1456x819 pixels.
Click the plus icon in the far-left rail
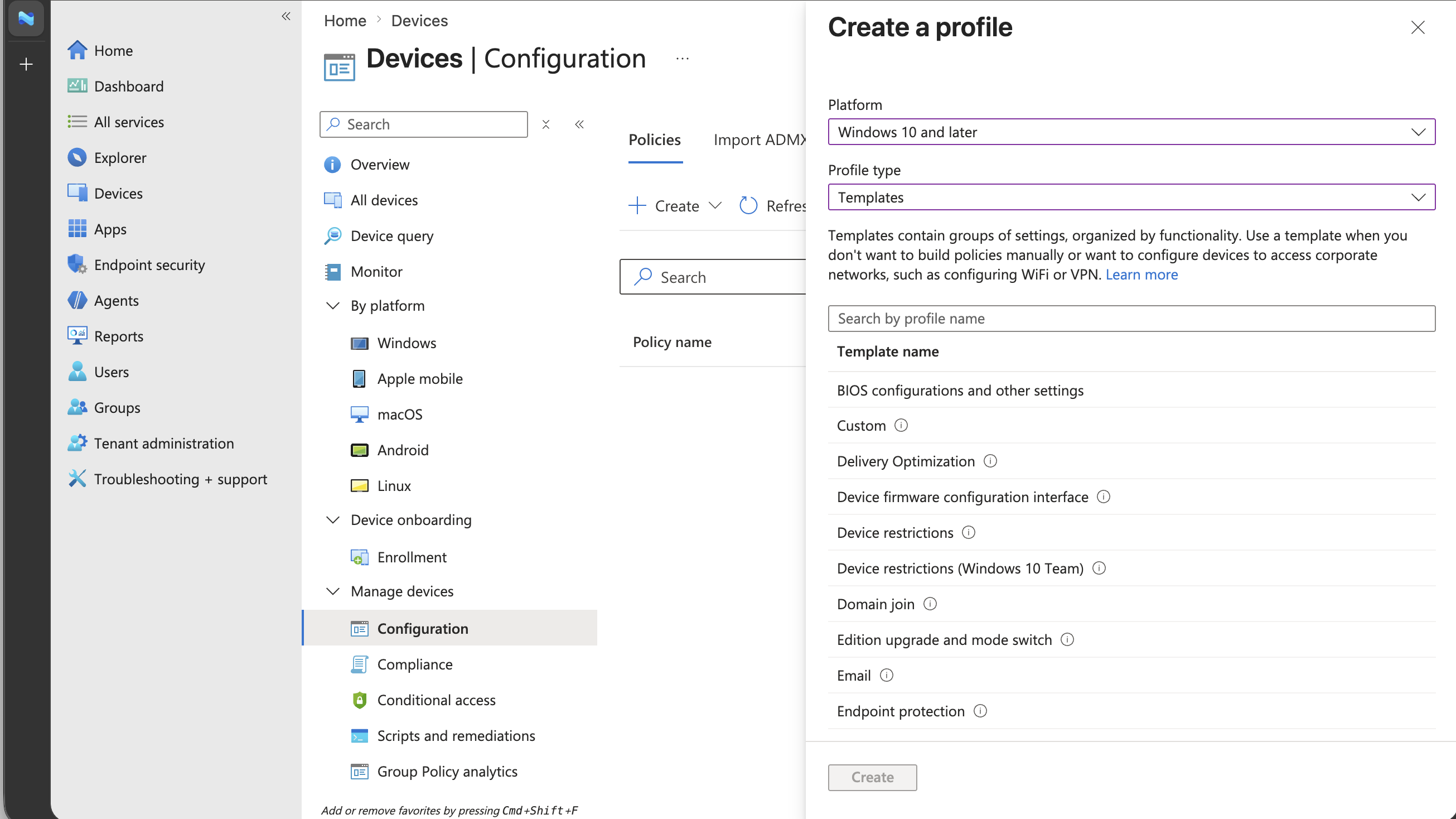point(26,64)
